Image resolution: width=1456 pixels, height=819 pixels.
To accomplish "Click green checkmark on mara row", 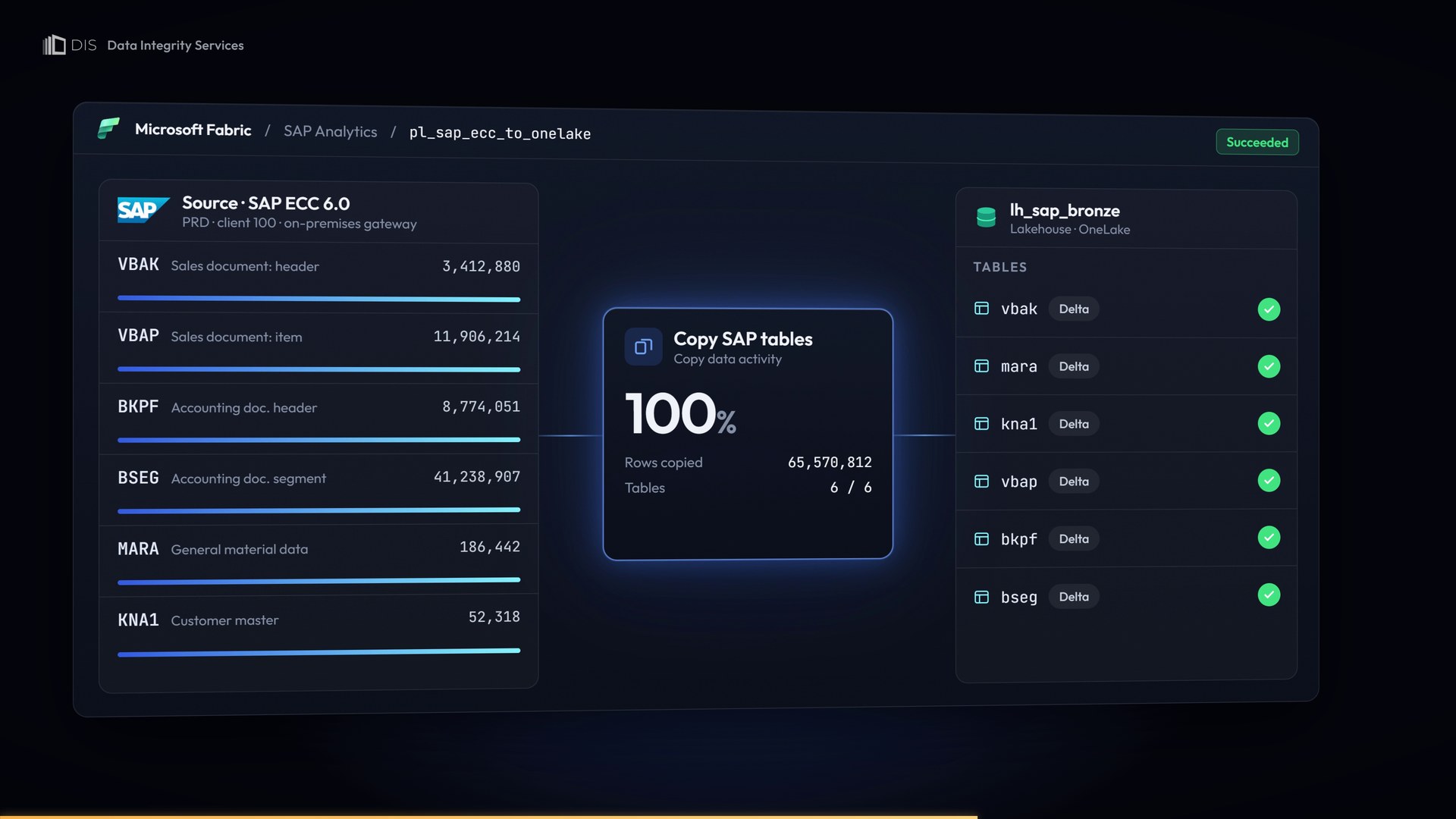I will point(1269,366).
